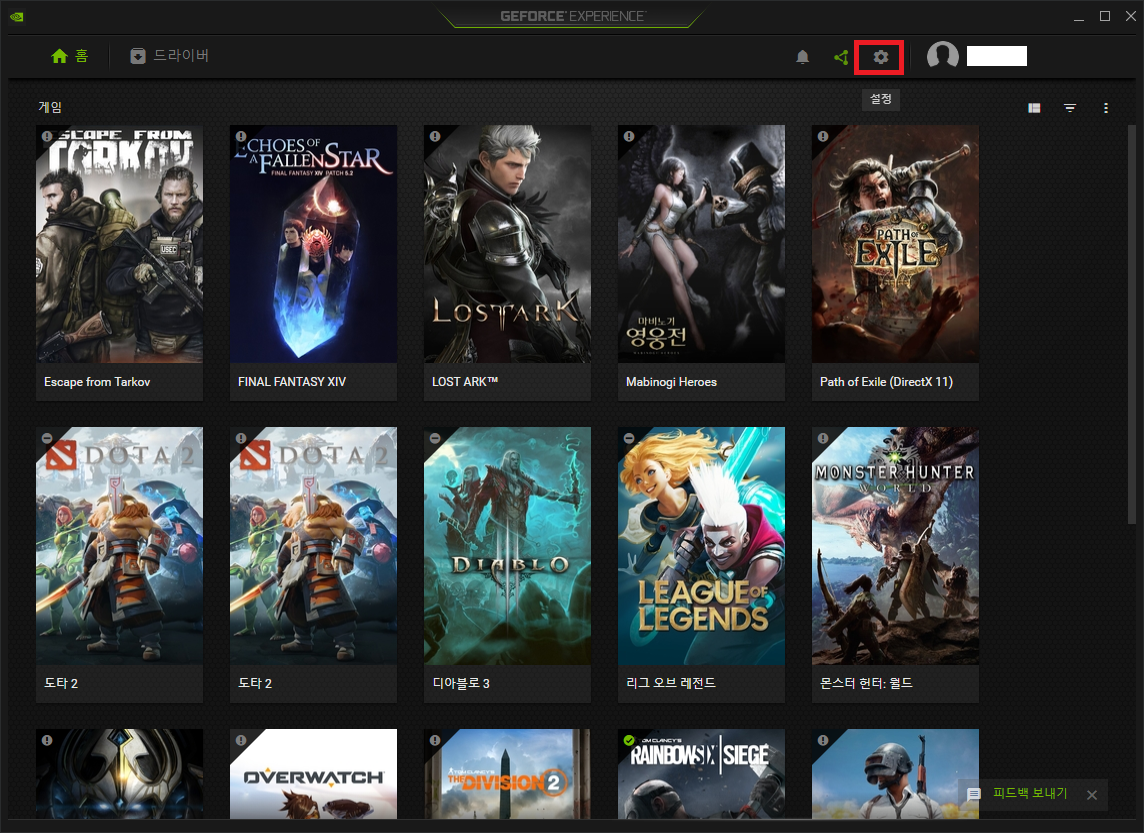The image size is (1144, 833).
Task: Open the Division 2 game tile
Action: (508, 773)
